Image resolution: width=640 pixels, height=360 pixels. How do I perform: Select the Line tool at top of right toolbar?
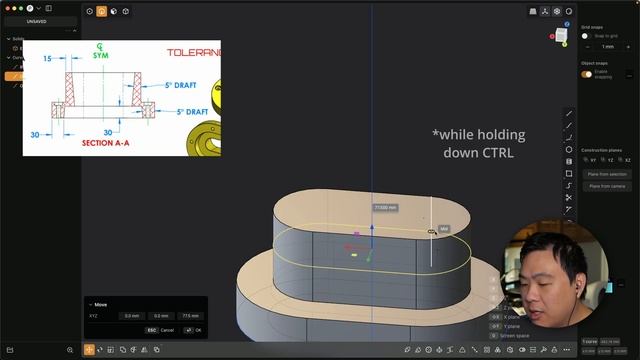point(569,113)
